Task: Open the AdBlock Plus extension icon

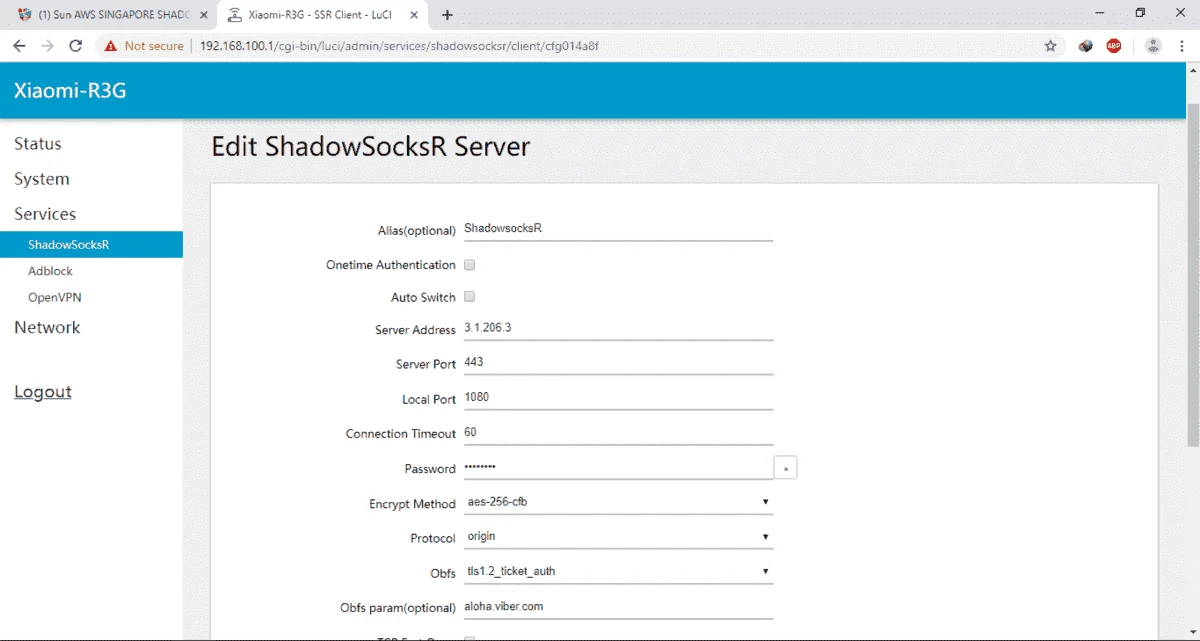Action: coord(1114,46)
